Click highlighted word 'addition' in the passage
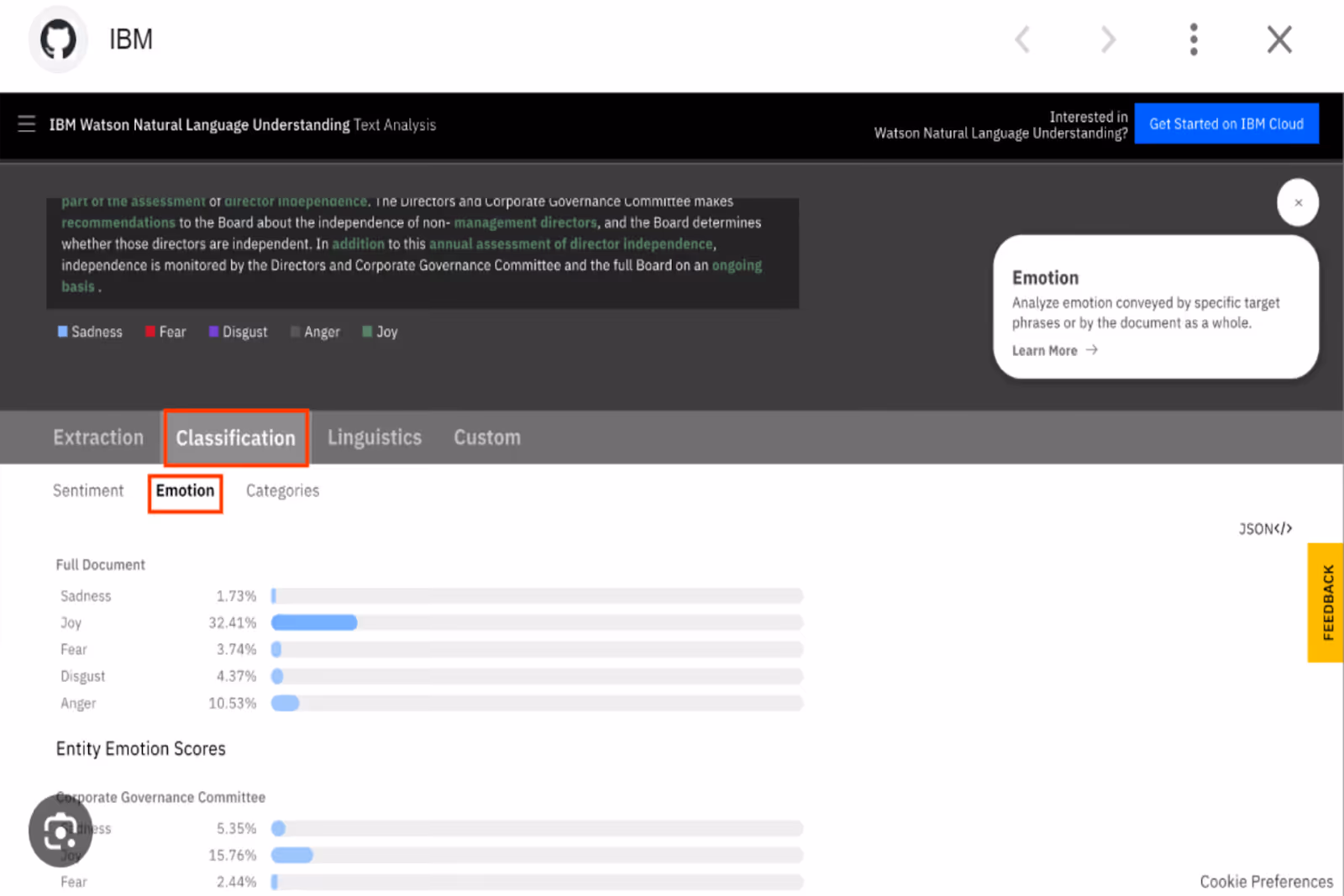Image resolution: width=1344 pixels, height=896 pixels. point(358,244)
